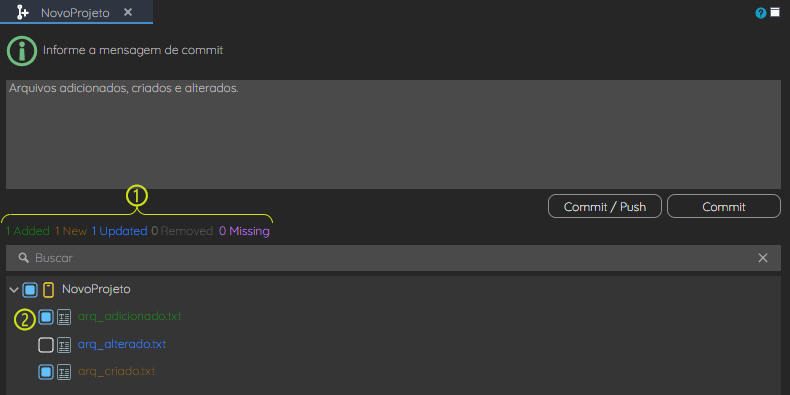Click text file icon beside arq_criado.txt
Viewport: 790px width, 395px height.
click(63, 372)
